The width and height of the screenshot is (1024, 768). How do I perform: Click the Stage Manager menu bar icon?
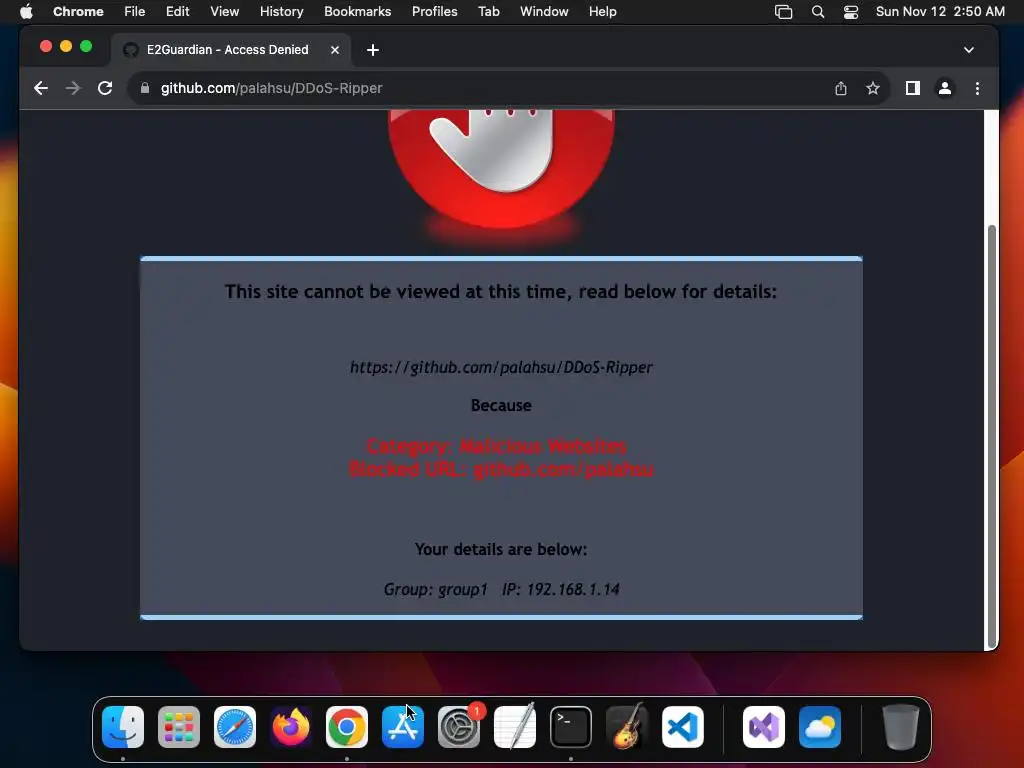(783, 12)
